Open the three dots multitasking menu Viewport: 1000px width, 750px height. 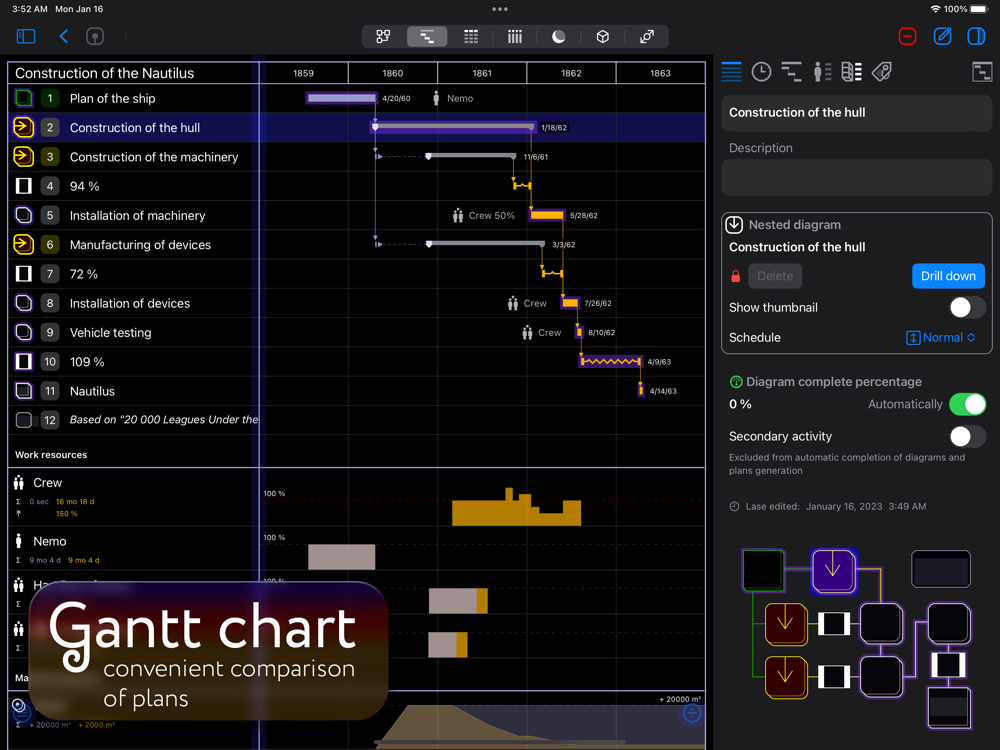click(x=500, y=9)
